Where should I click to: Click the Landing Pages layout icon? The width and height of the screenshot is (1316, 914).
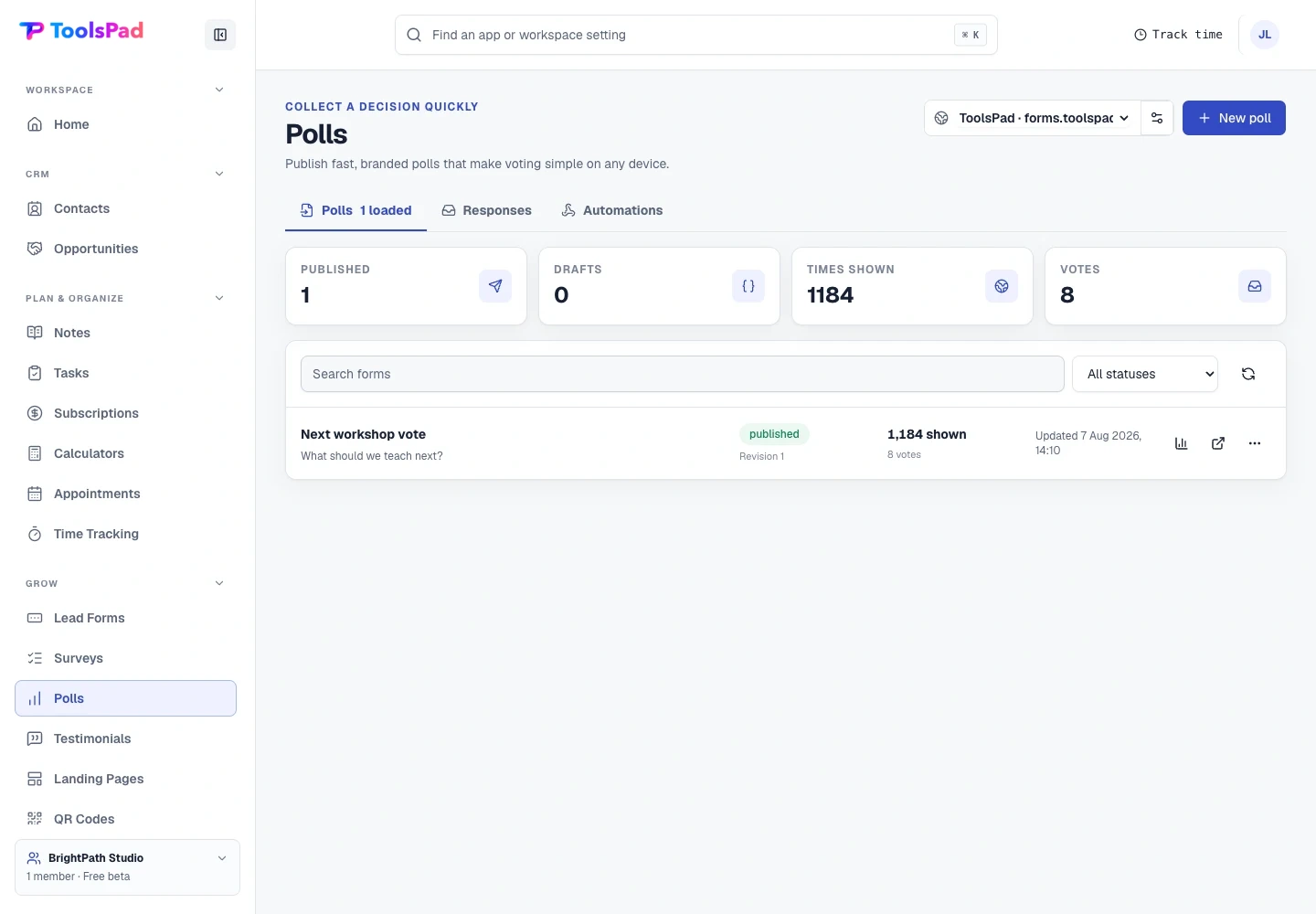35,779
